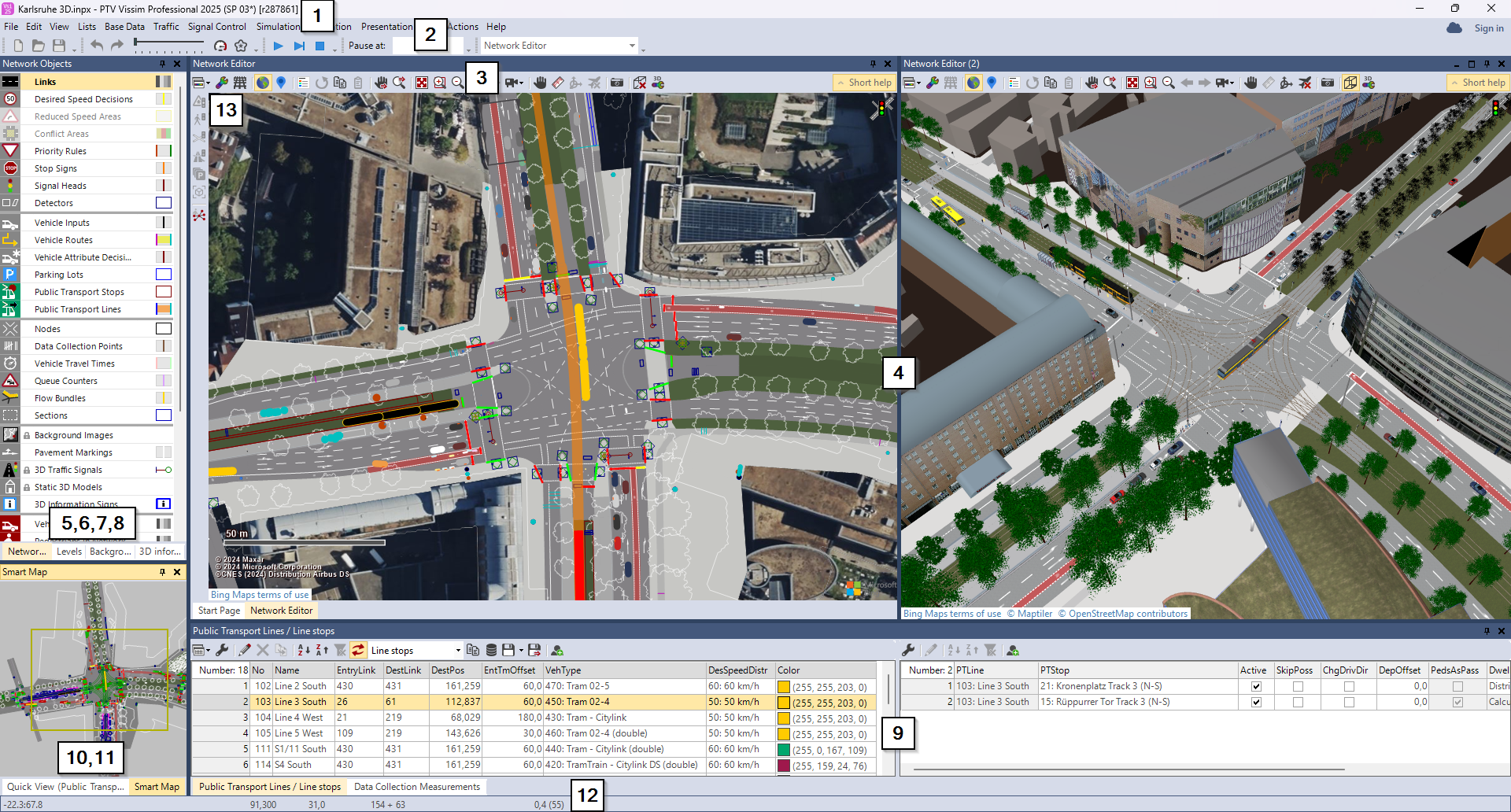This screenshot has height=812, width=1511.
Task: Check SkipPoss for Rüppurrer Tor Track 3
Action: pyautogui.click(x=1298, y=703)
